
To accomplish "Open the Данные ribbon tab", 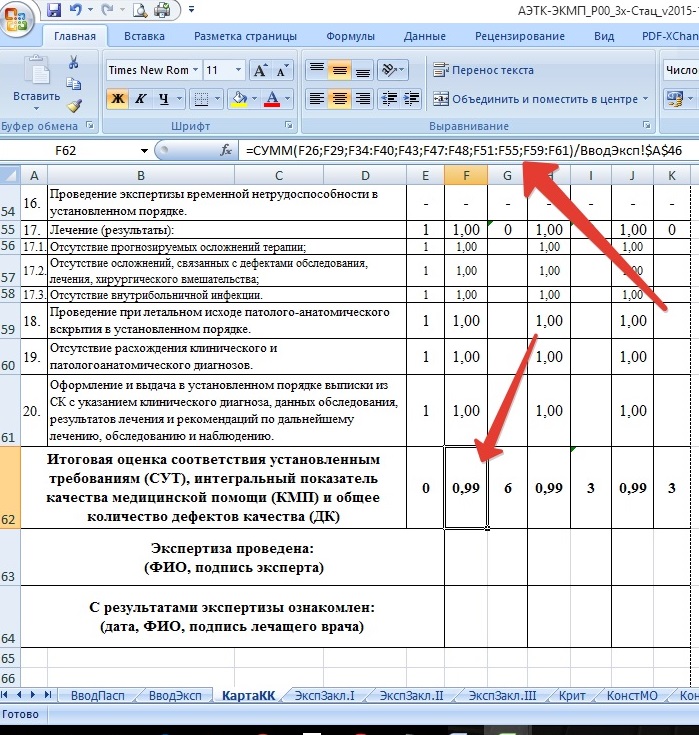I will [424, 36].
